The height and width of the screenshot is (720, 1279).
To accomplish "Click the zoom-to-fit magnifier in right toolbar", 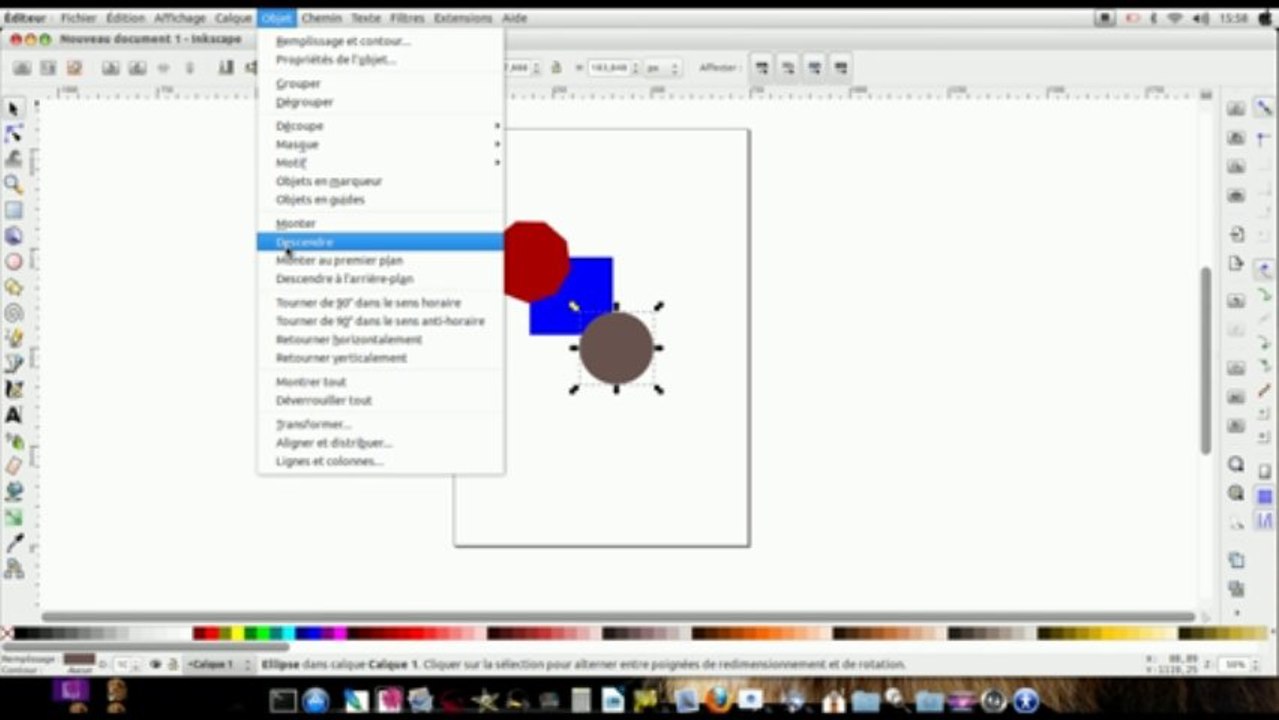I will [x=1236, y=465].
